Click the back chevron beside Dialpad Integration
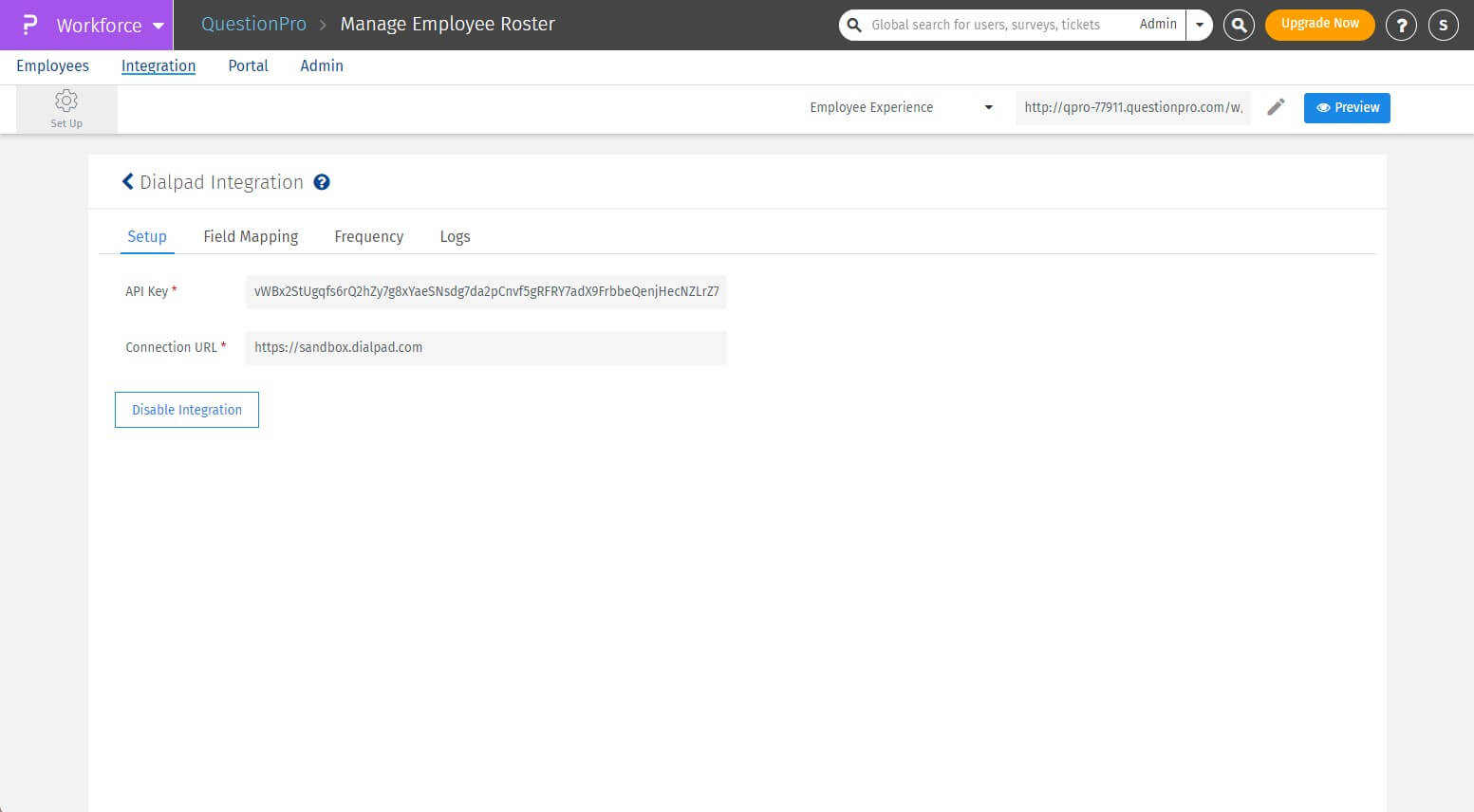Screen dimensions: 1474x812 128,181
